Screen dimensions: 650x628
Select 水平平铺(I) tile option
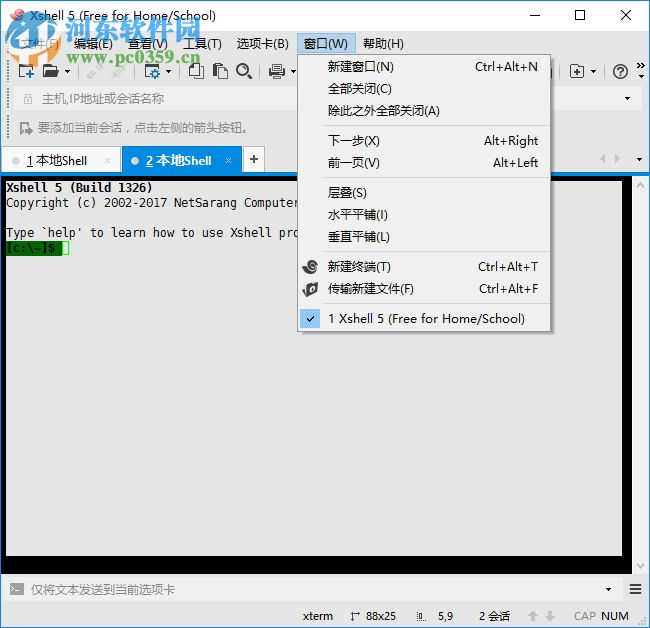coord(424,215)
